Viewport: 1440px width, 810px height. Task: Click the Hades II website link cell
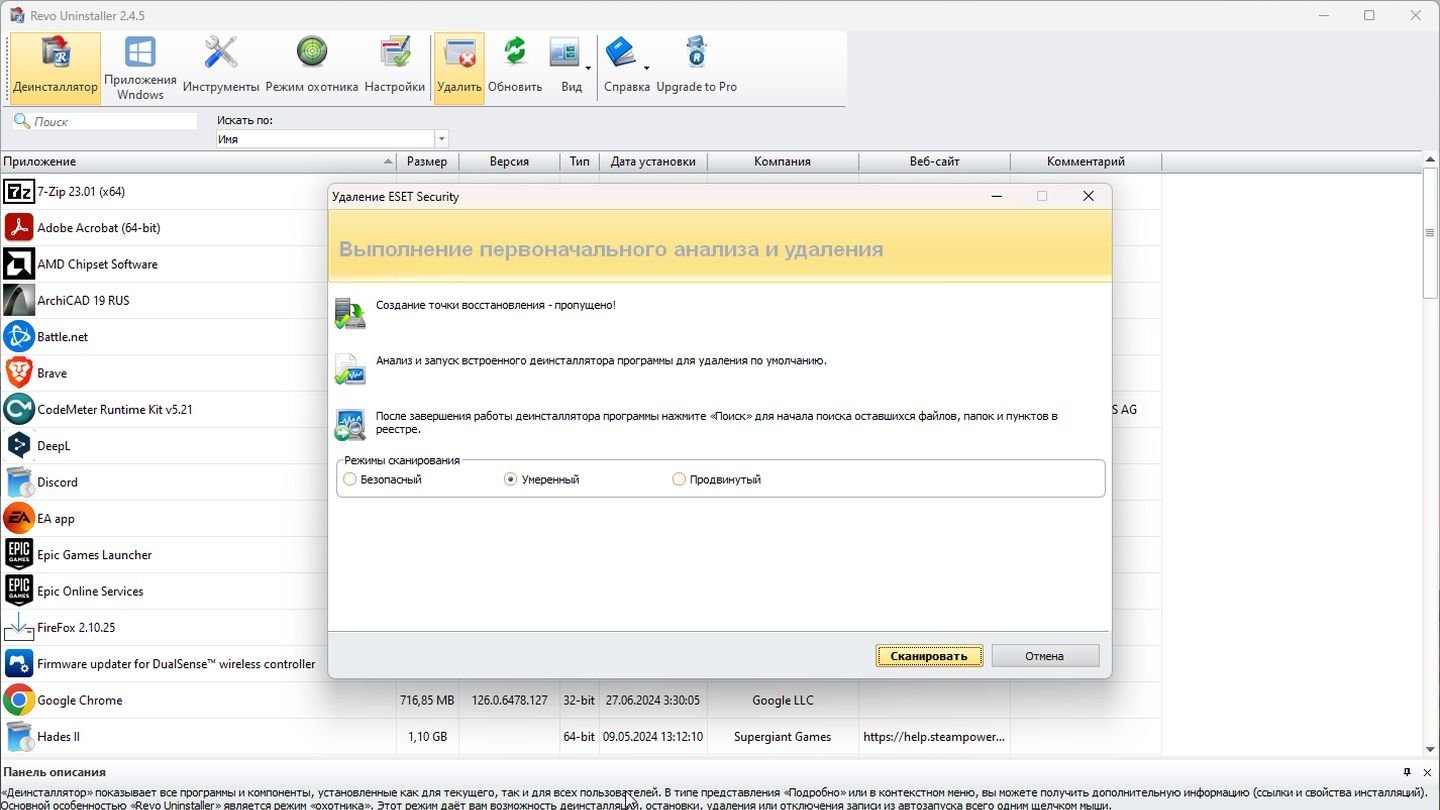tap(934, 737)
